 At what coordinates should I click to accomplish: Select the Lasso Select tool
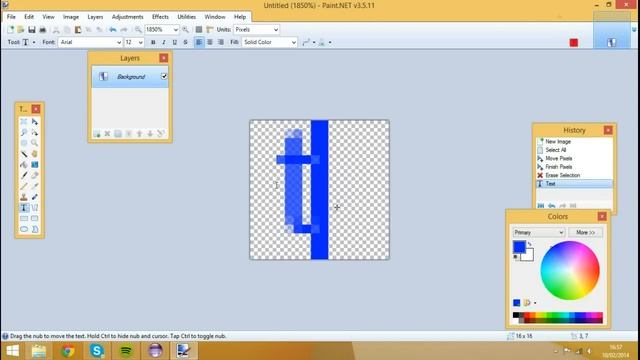click(x=24, y=132)
